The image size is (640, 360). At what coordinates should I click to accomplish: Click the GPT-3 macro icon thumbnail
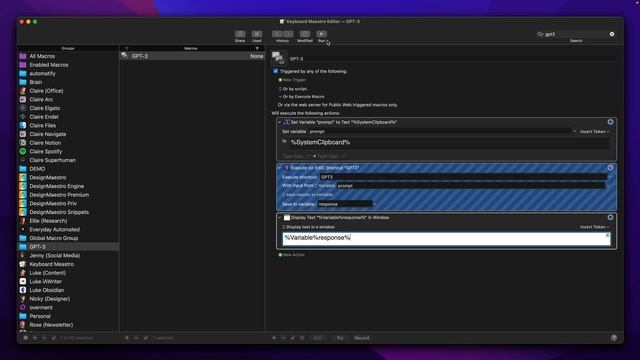[x=278, y=58]
